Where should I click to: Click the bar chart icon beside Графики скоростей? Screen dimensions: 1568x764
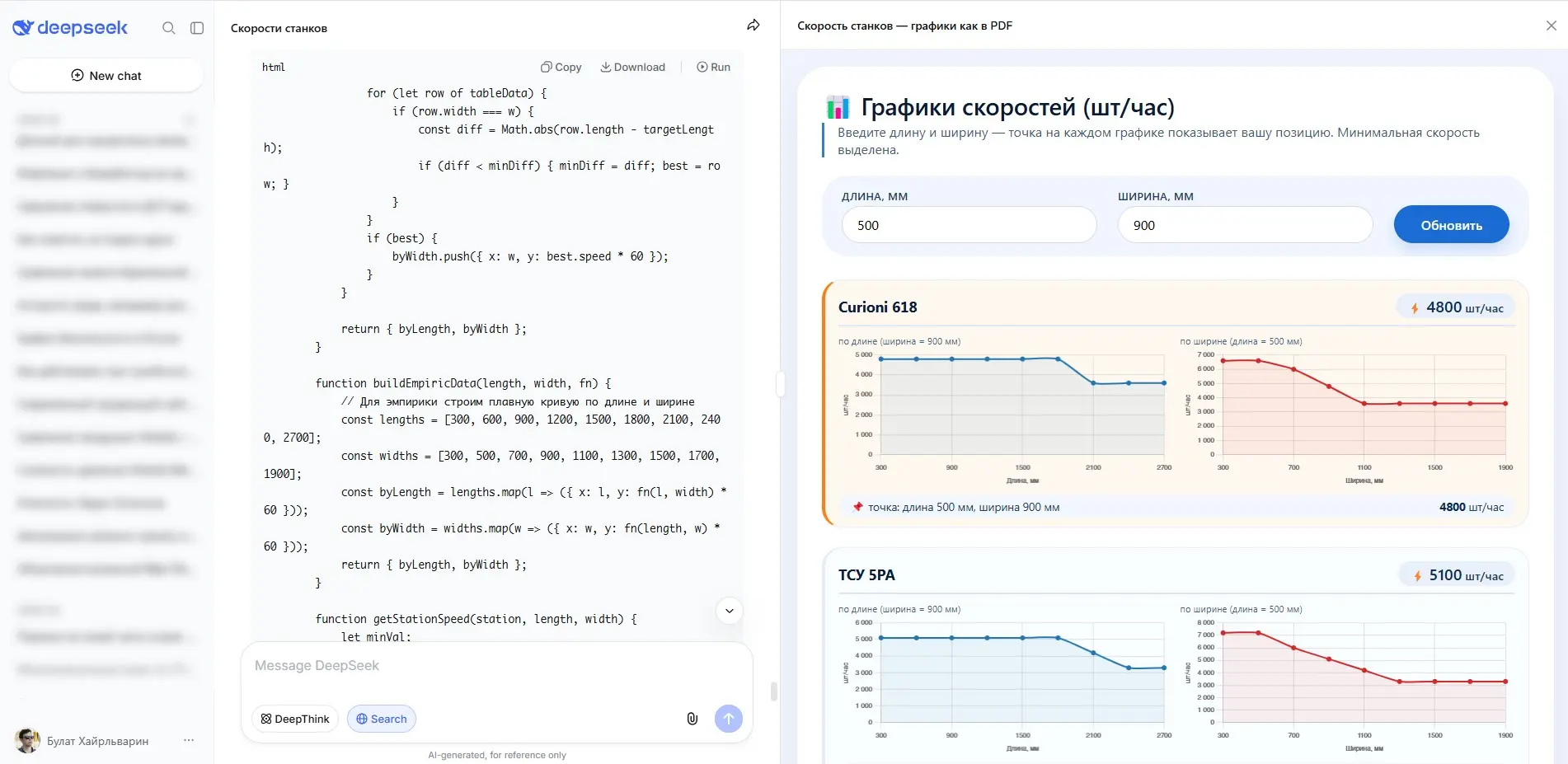(838, 107)
